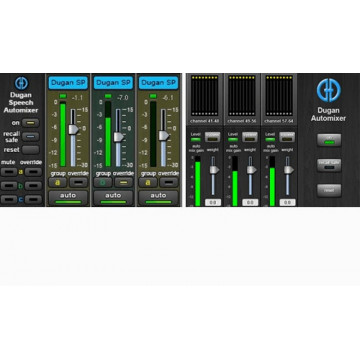The width and height of the screenshot is (360, 360).
Task: Toggle override on the -1.1 channel strip
Action: click(79, 182)
